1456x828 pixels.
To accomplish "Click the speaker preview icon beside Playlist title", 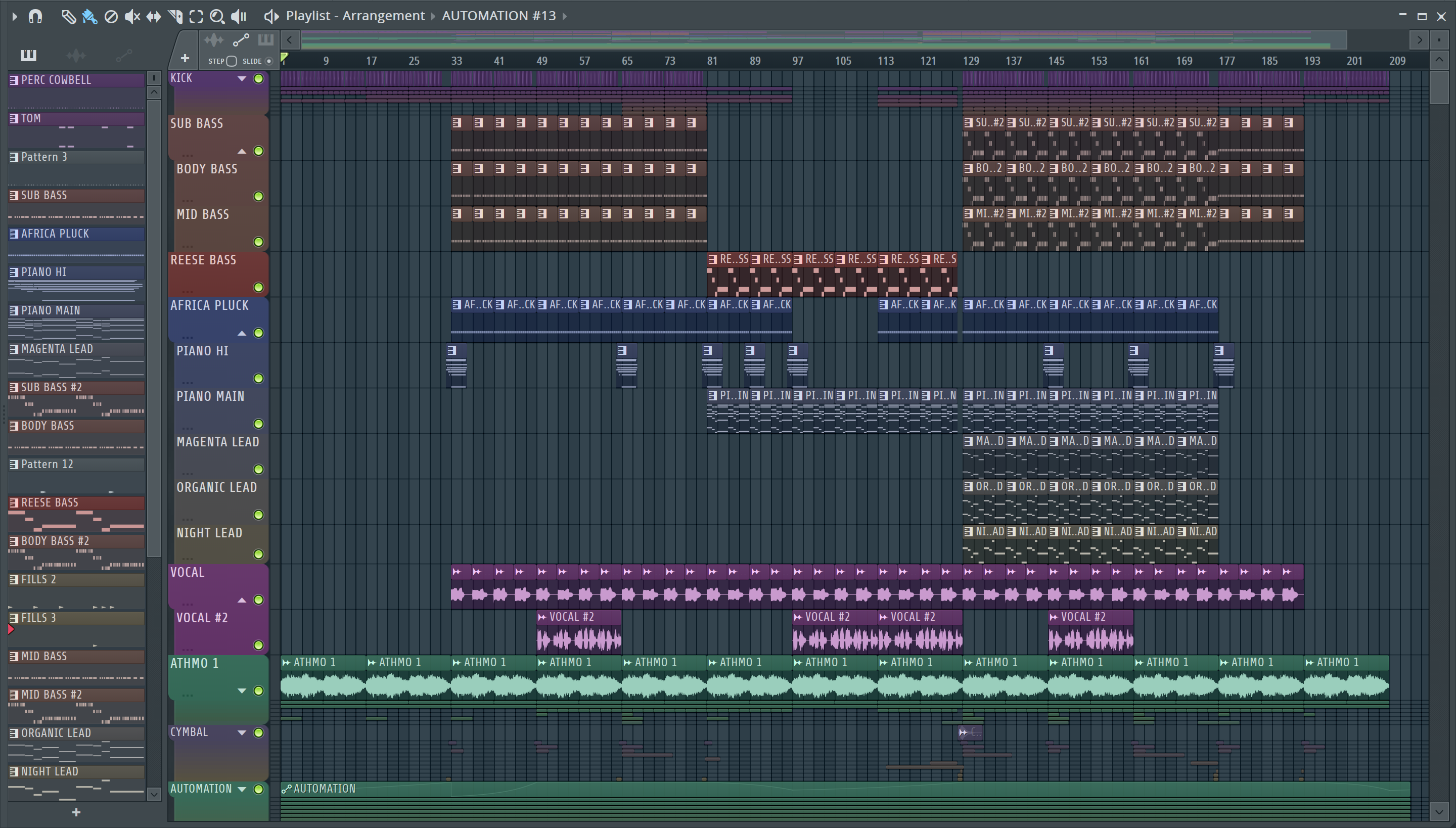I will [271, 17].
